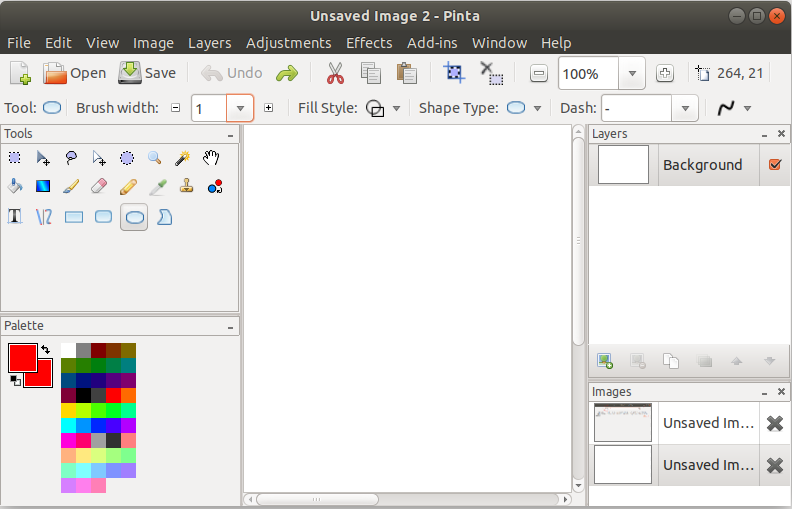The width and height of the screenshot is (792, 509).
Task: Collapse the Palette panel
Action: [230, 327]
